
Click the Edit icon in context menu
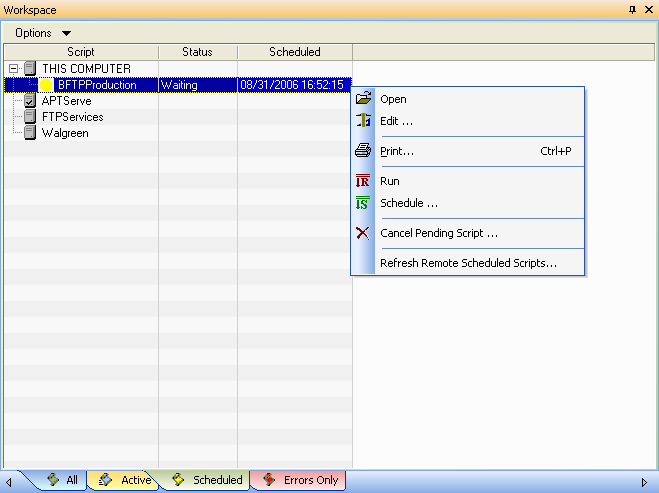(363, 120)
